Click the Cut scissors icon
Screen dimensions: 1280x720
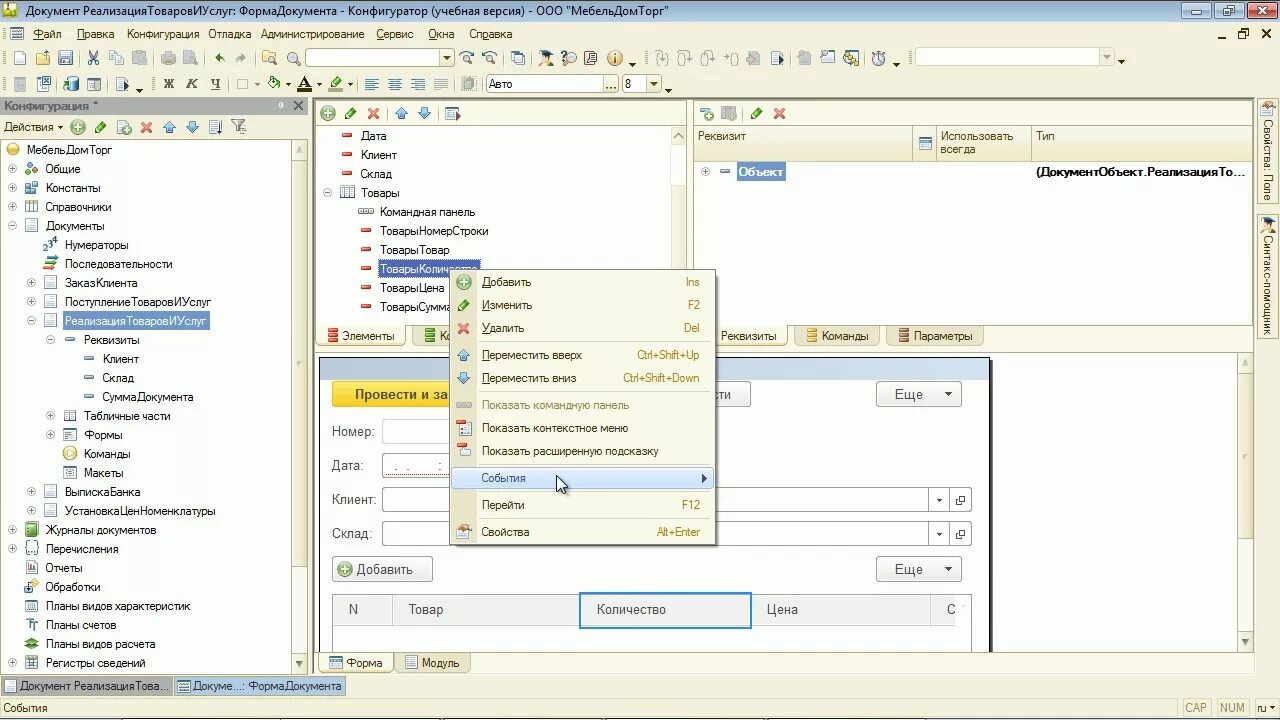pyautogui.click(x=93, y=58)
